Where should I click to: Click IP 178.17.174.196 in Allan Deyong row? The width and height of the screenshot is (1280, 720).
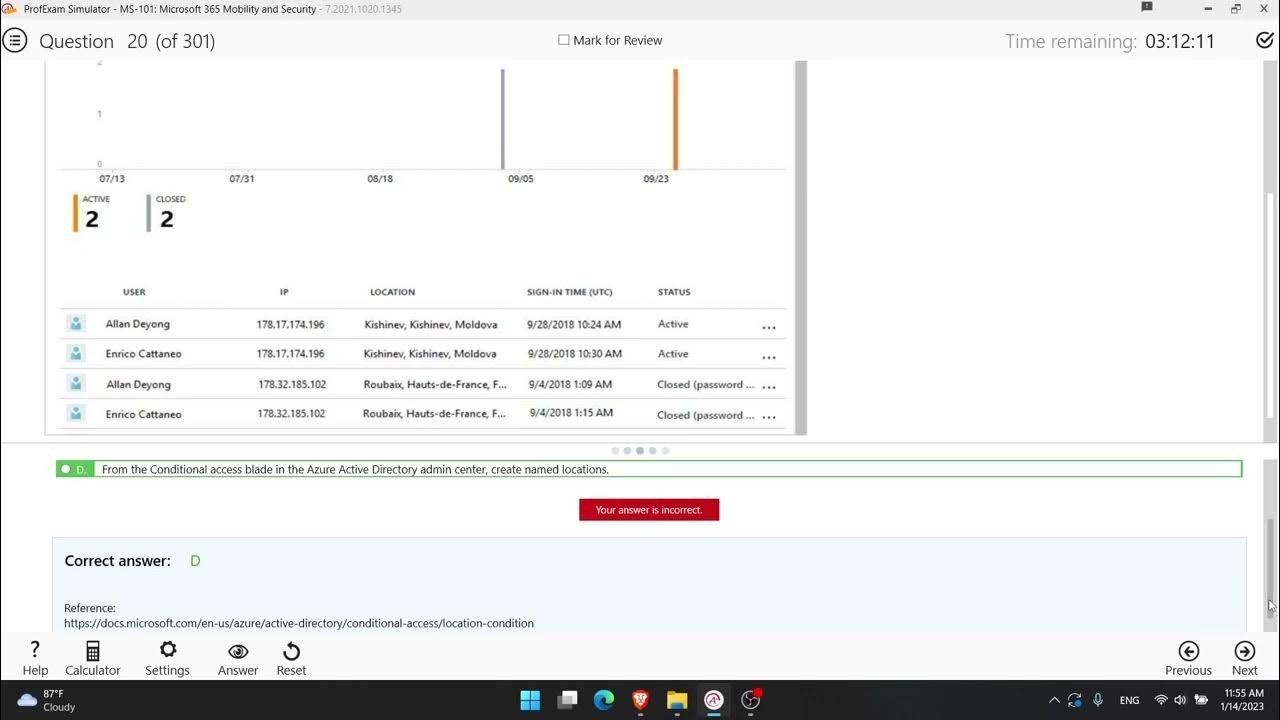290,324
